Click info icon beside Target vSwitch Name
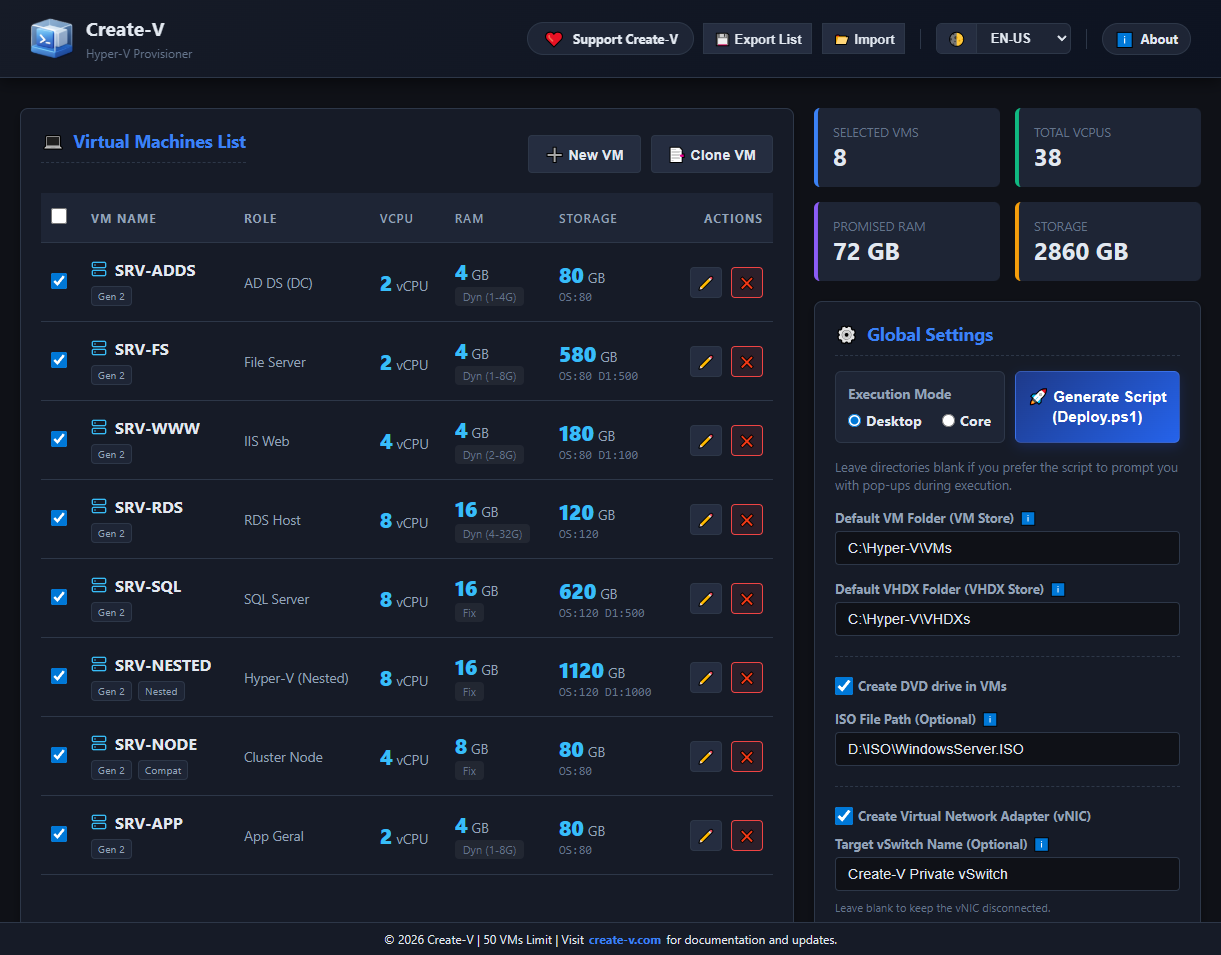Image resolution: width=1221 pixels, height=955 pixels. click(x=1041, y=845)
